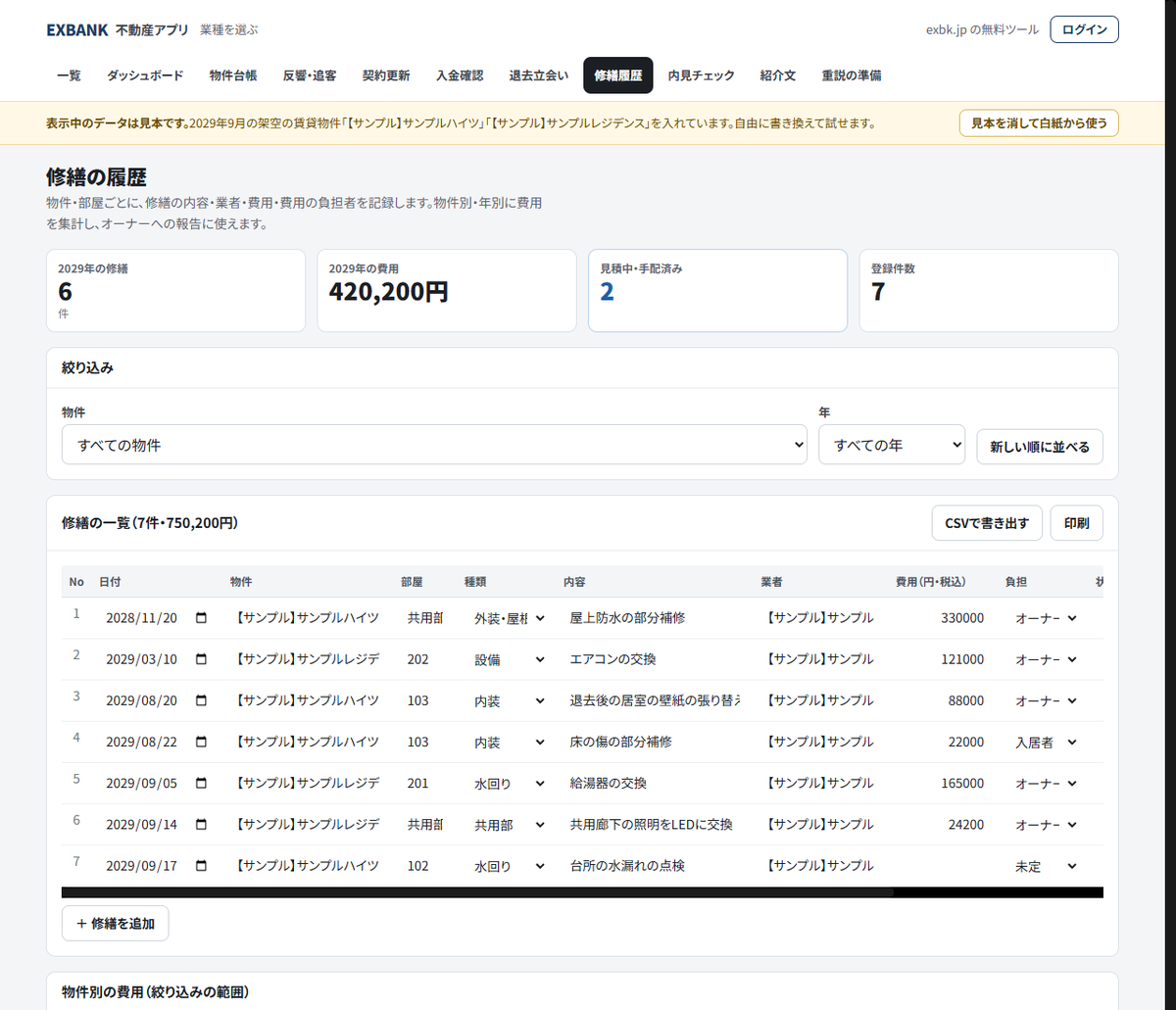Edit 費用 field showing 165000
1176x1010 pixels.
click(x=942, y=783)
